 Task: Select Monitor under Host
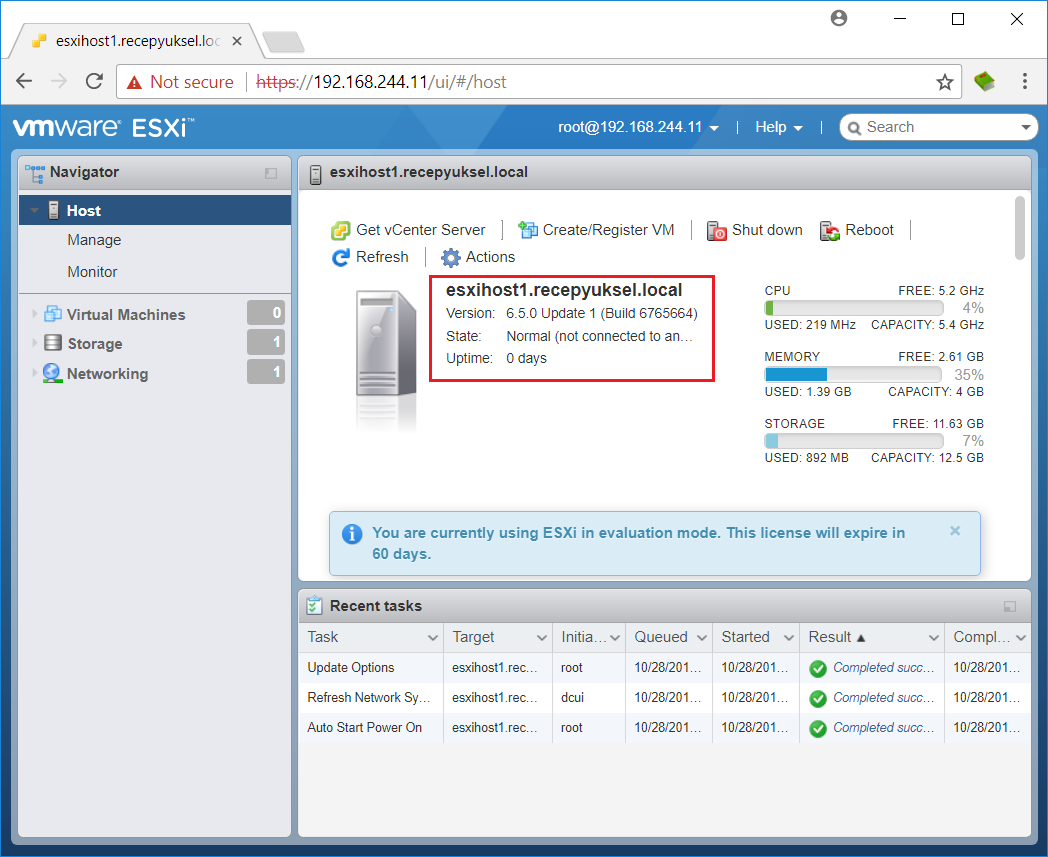pos(92,272)
